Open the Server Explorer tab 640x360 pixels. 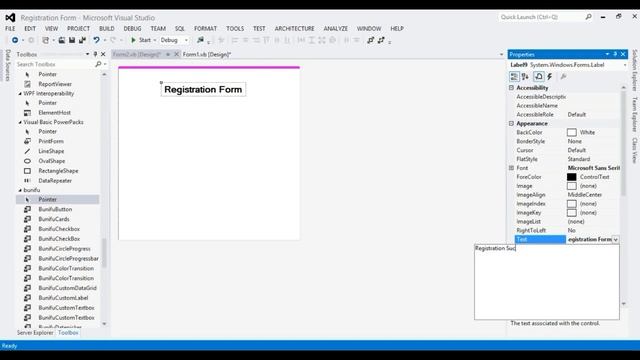pyautogui.click(x=35, y=333)
